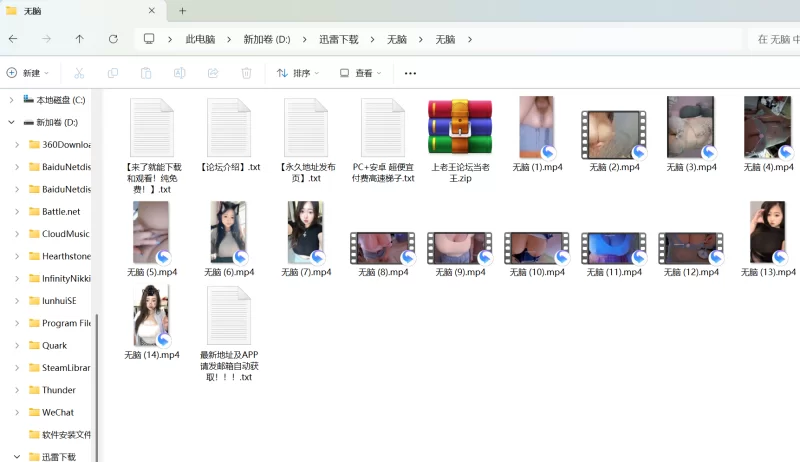
Task: Open a new tab with plus button
Action: click(x=182, y=11)
